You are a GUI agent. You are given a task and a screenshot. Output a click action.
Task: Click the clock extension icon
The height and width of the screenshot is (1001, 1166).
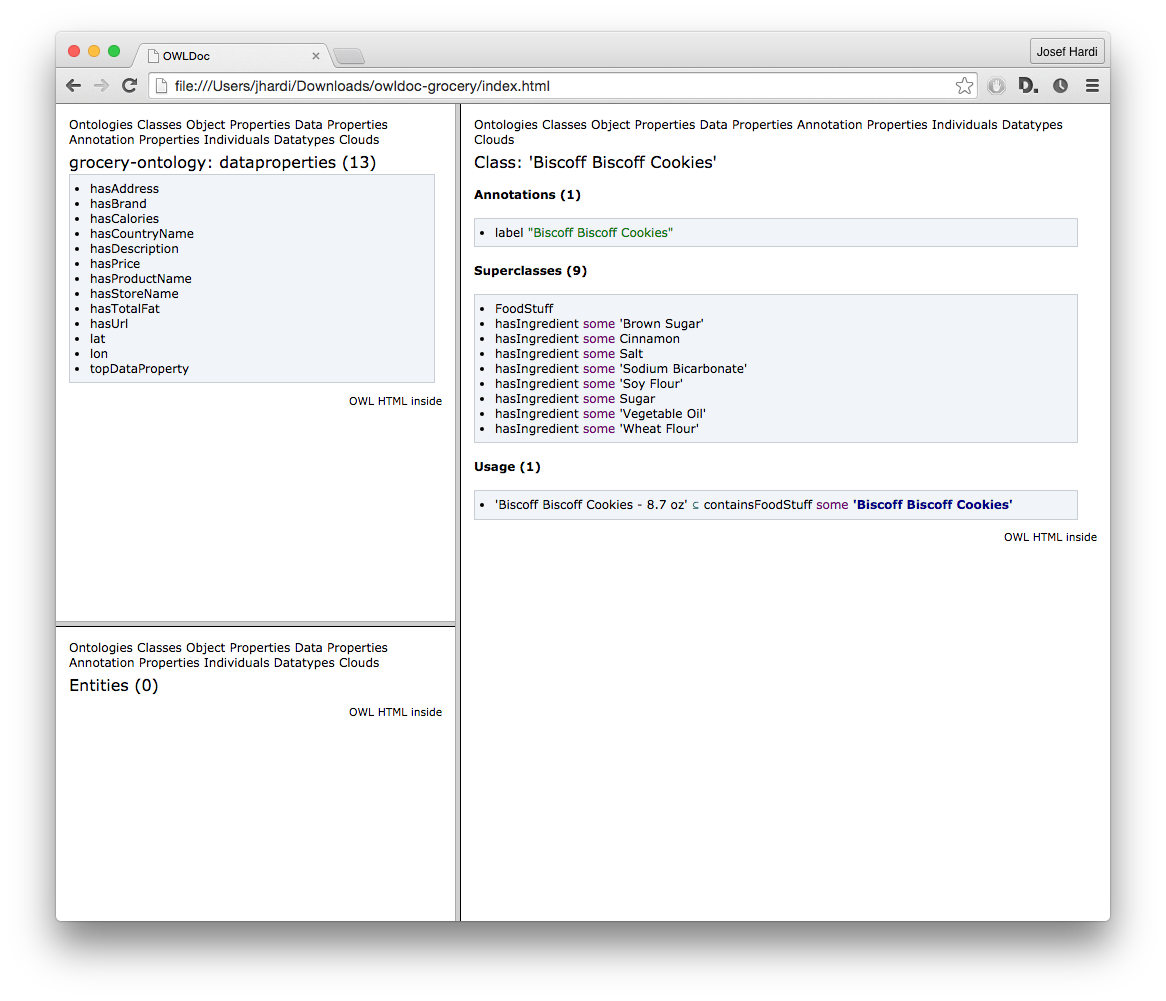coord(1060,86)
